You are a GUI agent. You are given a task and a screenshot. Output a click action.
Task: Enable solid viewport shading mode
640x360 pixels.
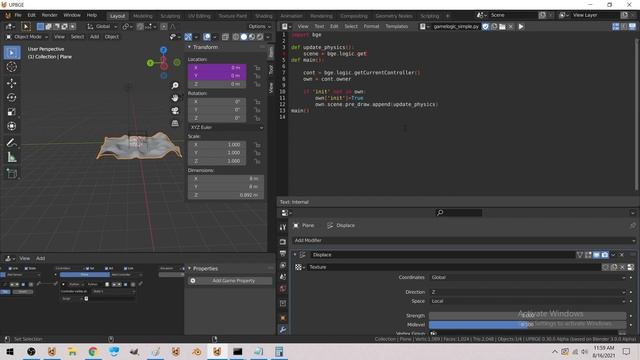click(244, 37)
